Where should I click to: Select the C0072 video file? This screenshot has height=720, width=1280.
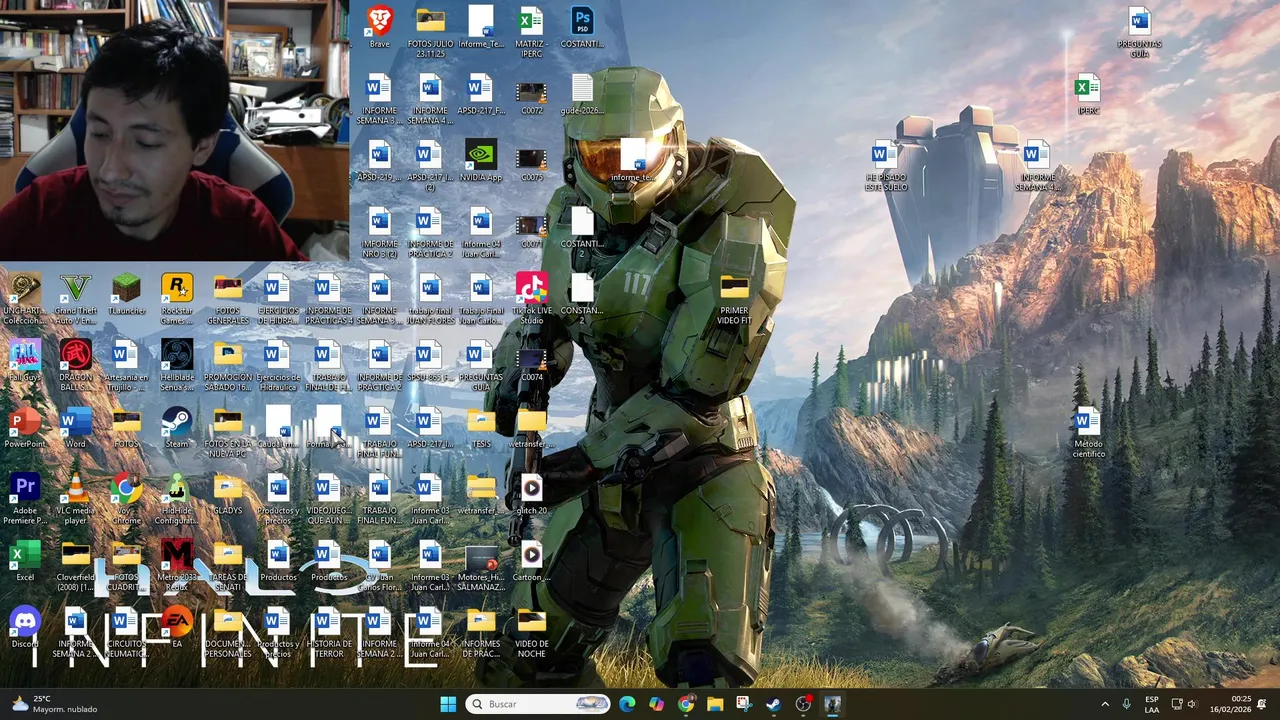(x=532, y=98)
